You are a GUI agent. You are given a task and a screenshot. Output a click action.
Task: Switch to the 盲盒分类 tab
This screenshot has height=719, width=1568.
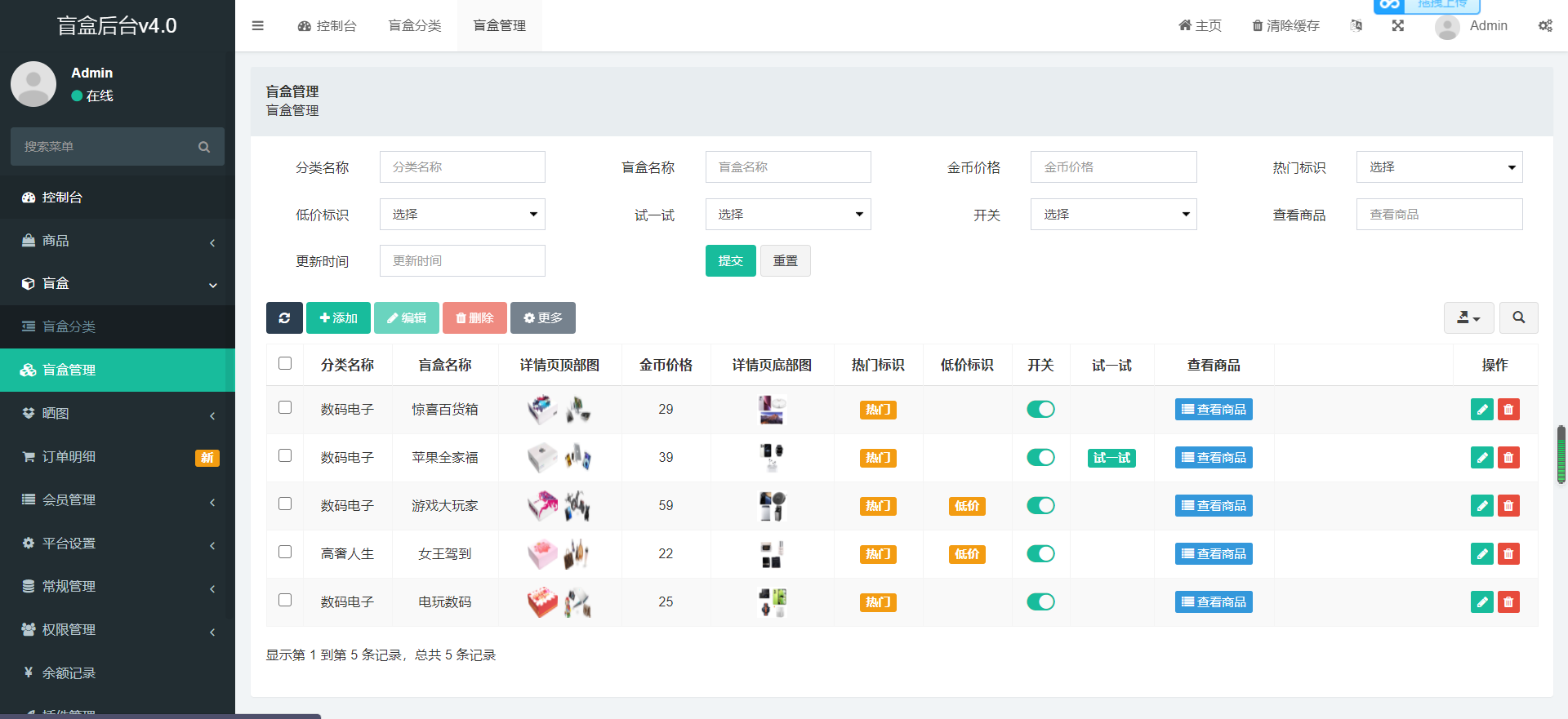coord(415,25)
